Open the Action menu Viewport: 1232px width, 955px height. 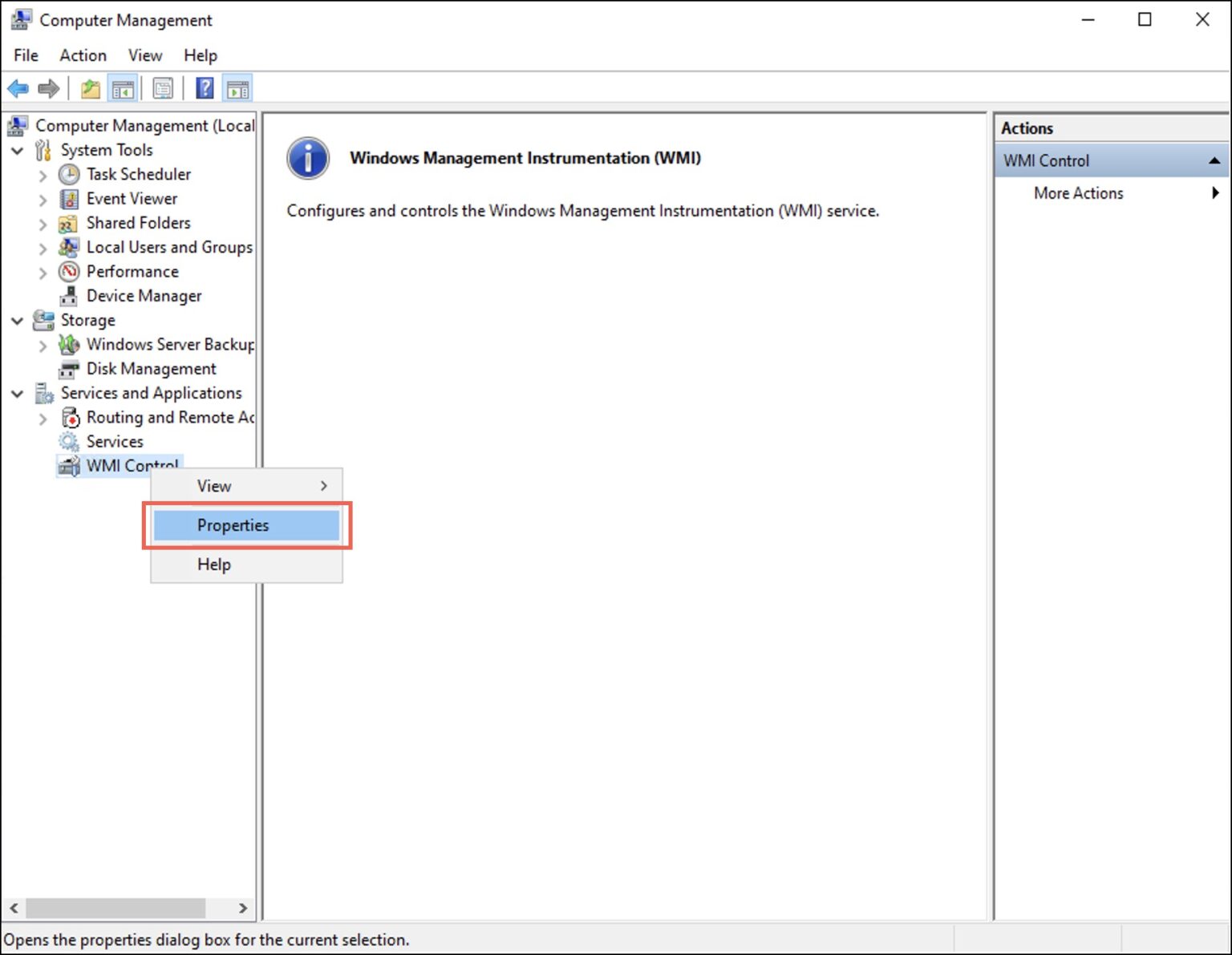[82, 55]
